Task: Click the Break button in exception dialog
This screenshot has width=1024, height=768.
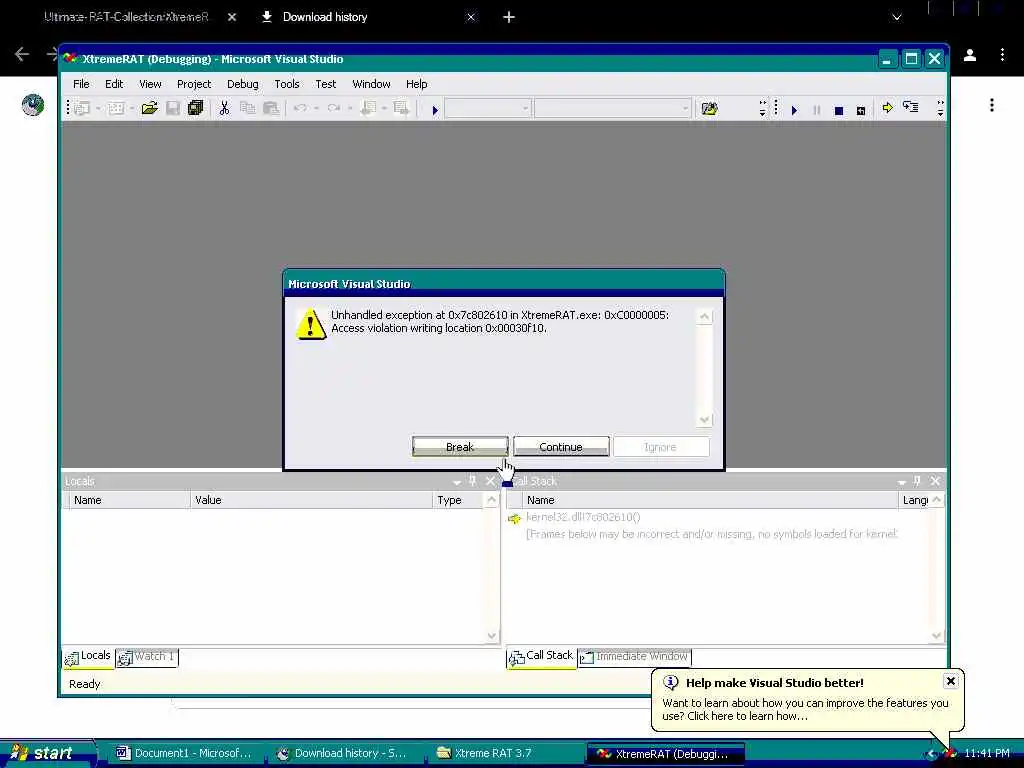Action: (x=460, y=447)
